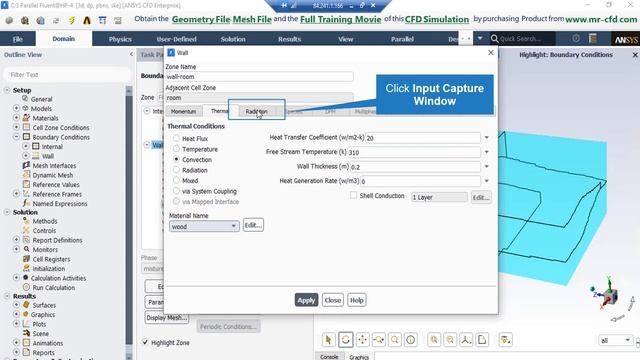Select the Mixed thermal condition
This screenshot has width=640, height=360.
pyautogui.click(x=176, y=180)
